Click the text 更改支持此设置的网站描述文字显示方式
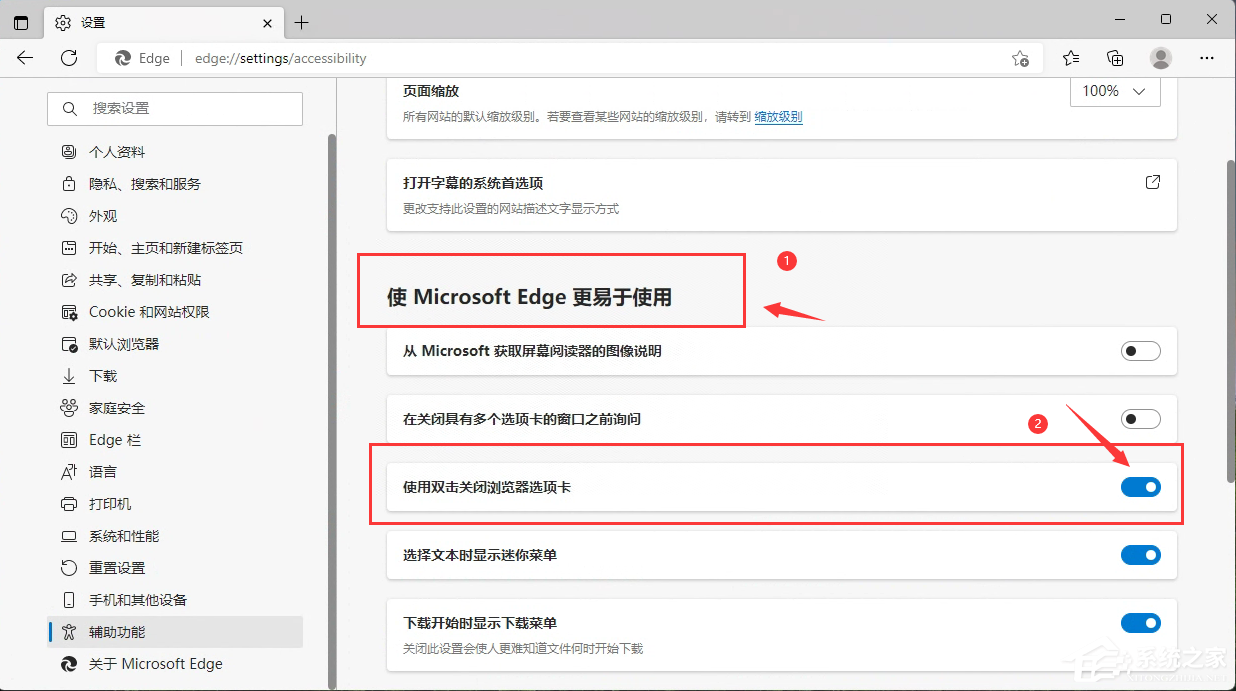The height and width of the screenshot is (691, 1236). [x=511, y=209]
